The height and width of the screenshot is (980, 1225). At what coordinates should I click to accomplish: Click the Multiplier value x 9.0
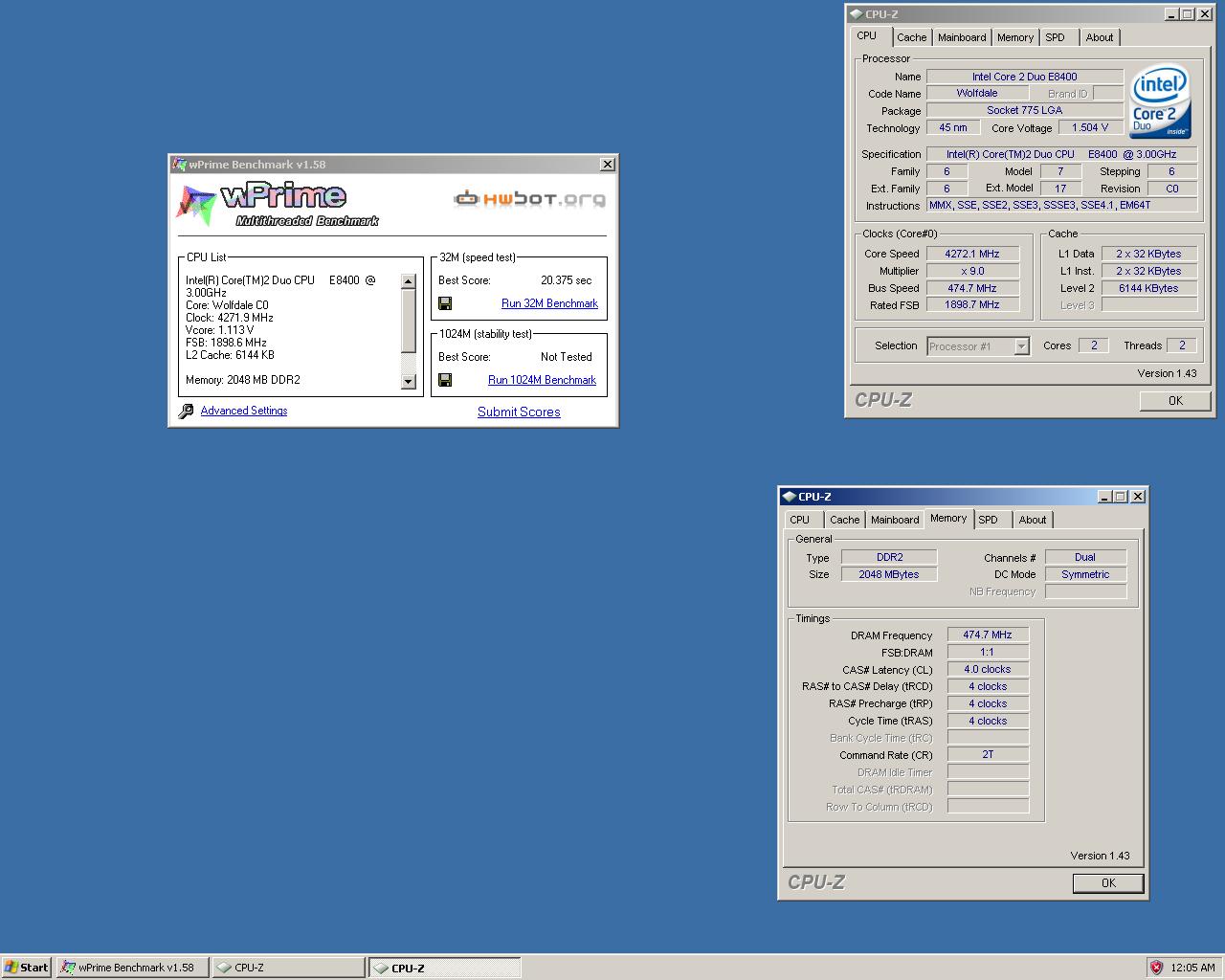(971, 271)
